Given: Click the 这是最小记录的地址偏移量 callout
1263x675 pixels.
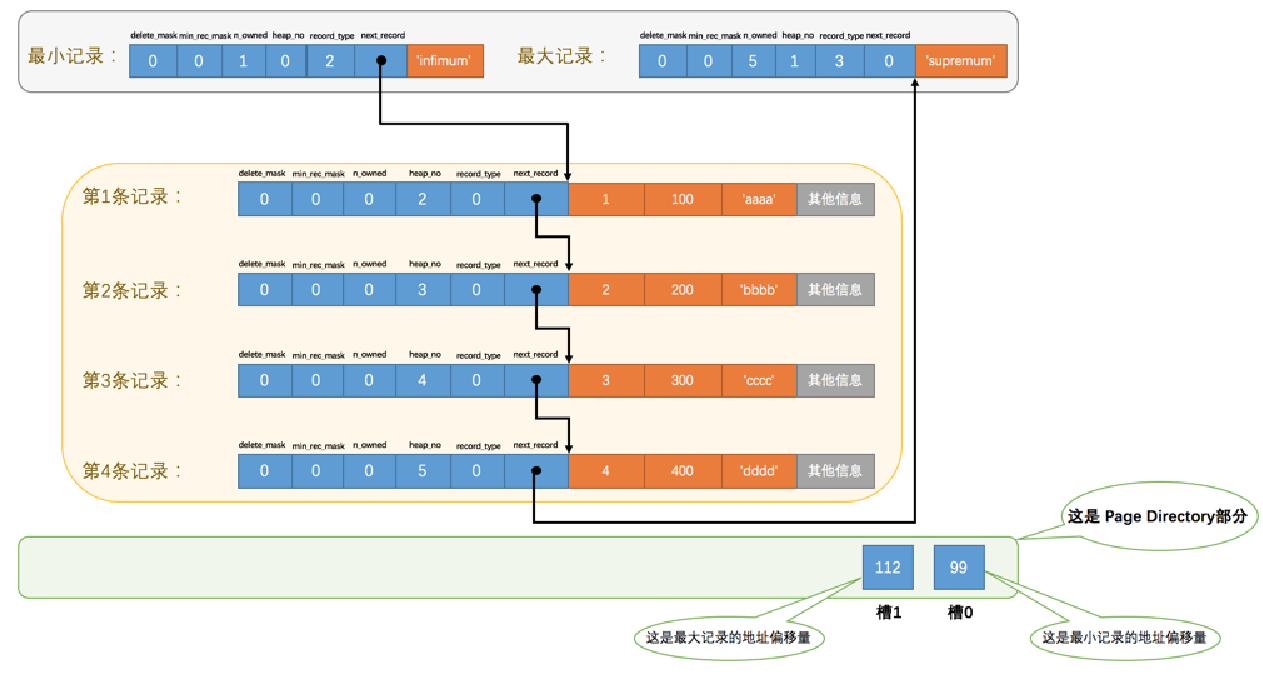Looking at the screenshot, I should [1124, 637].
